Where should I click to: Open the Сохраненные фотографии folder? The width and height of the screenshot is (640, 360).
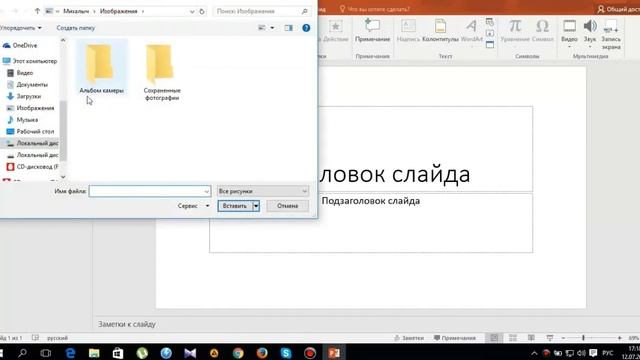point(162,73)
